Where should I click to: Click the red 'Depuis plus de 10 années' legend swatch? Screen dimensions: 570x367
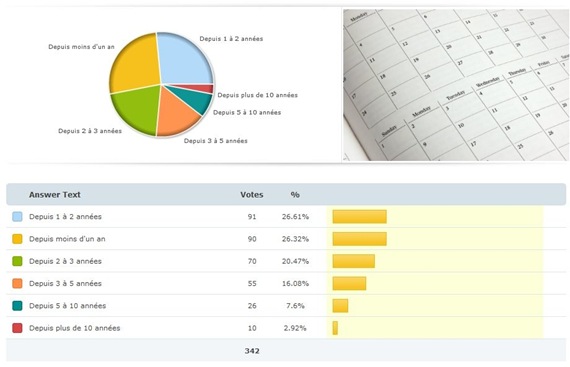click(x=17, y=328)
